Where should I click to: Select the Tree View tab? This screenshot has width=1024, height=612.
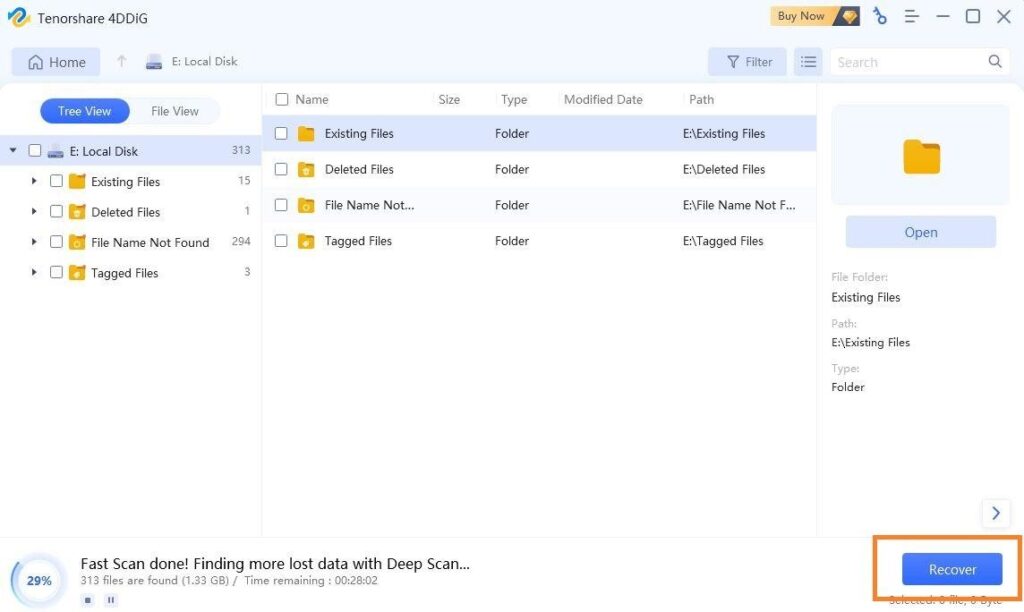pyautogui.click(x=85, y=111)
